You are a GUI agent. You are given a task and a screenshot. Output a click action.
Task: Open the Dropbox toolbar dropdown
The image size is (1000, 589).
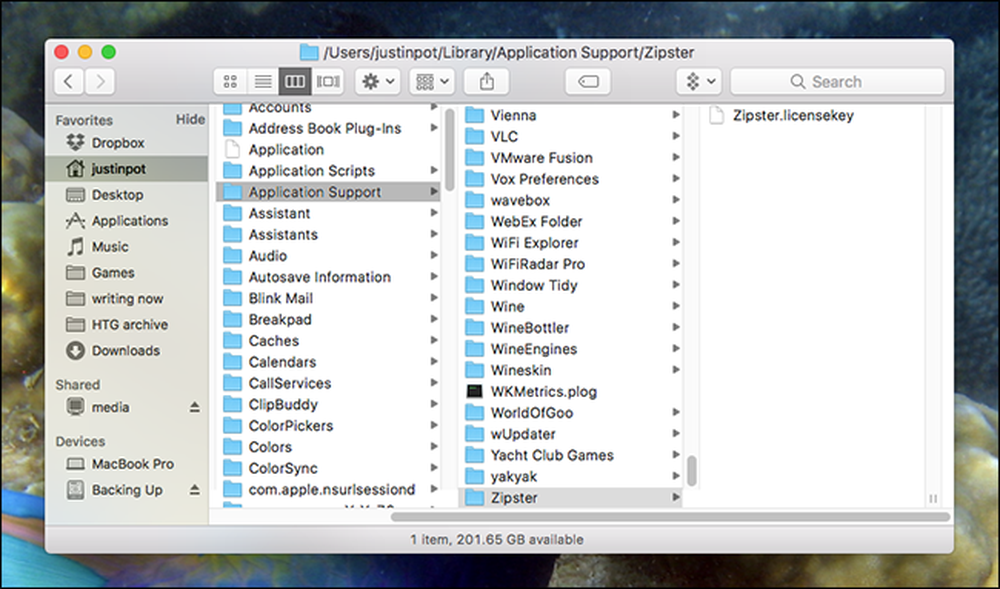(699, 82)
